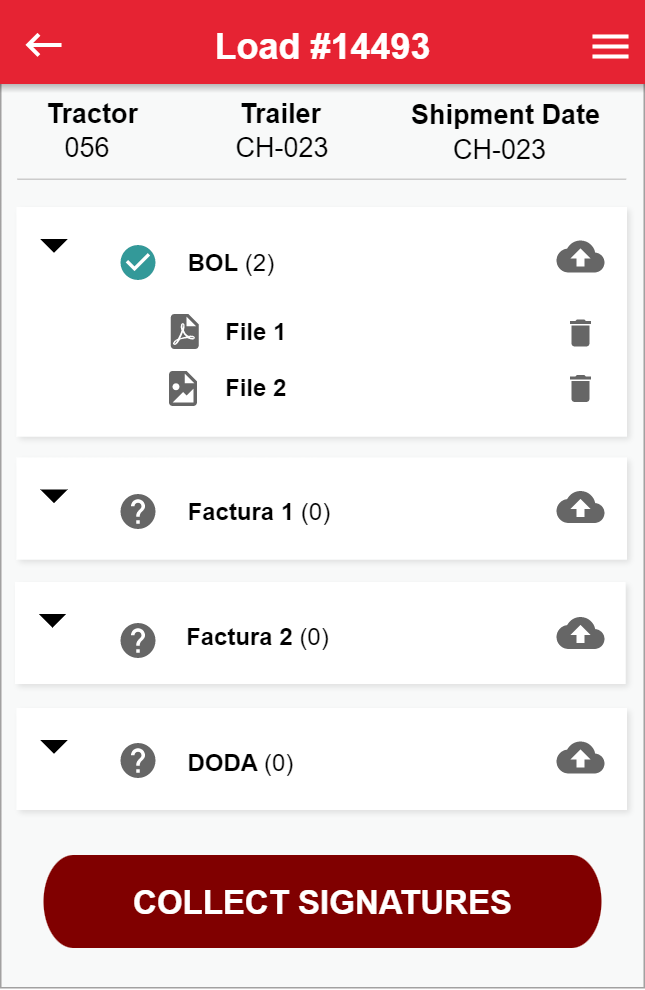Click the File 2 image icon
This screenshot has height=990, width=645.
click(x=183, y=388)
